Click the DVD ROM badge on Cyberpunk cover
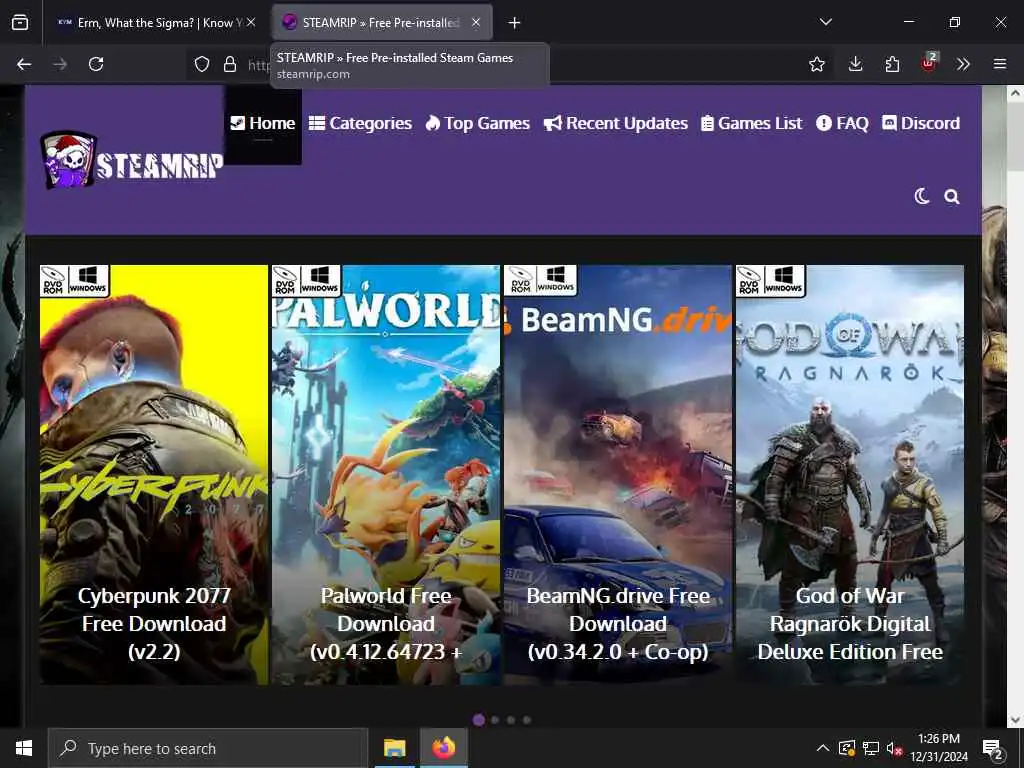Screen dimensions: 1024x768 click(53, 281)
